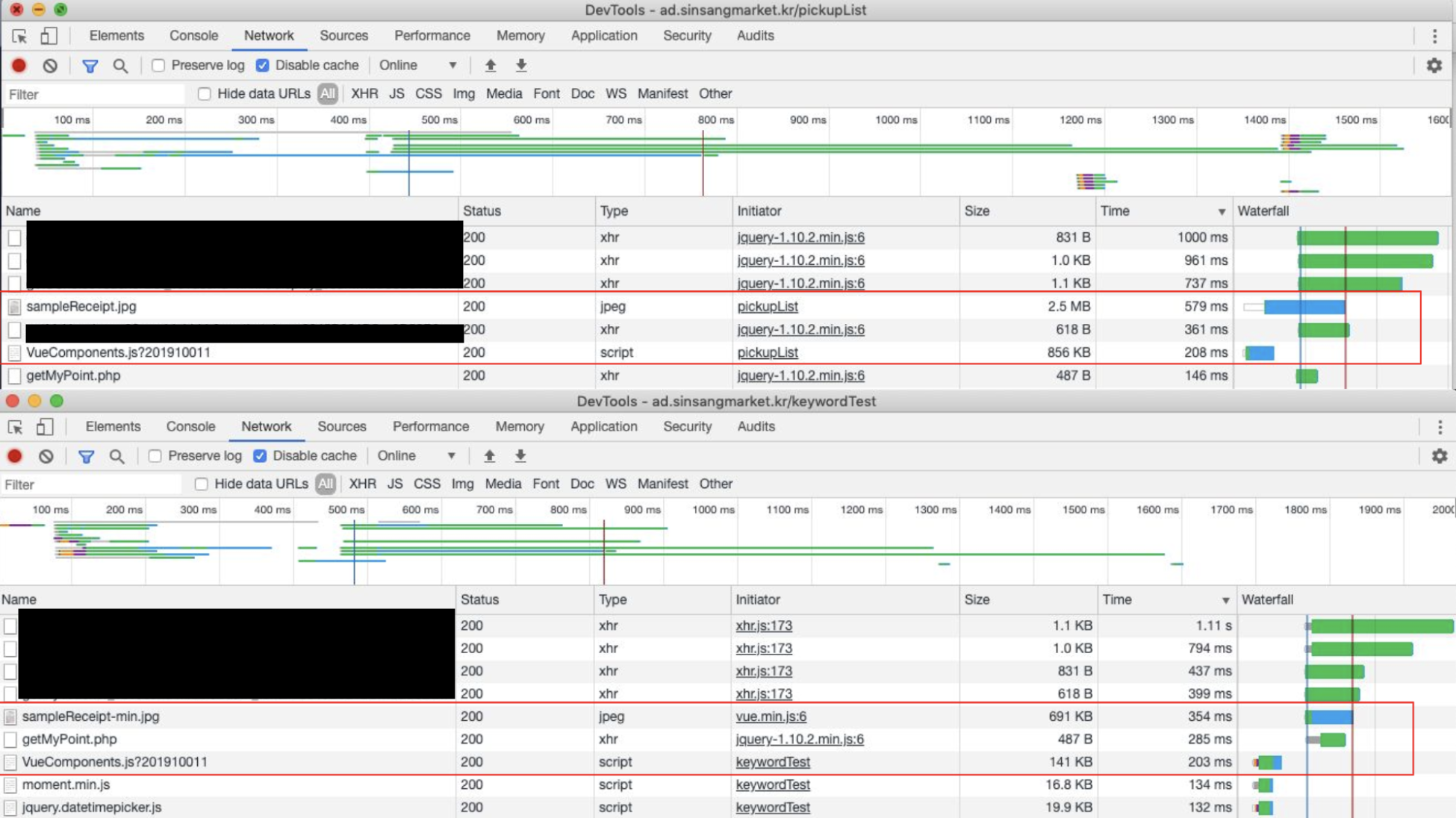The width and height of the screenshot is (1456, 818).
Task: Check Hide data URLs in top DevTools
Action: pos(204,94)
